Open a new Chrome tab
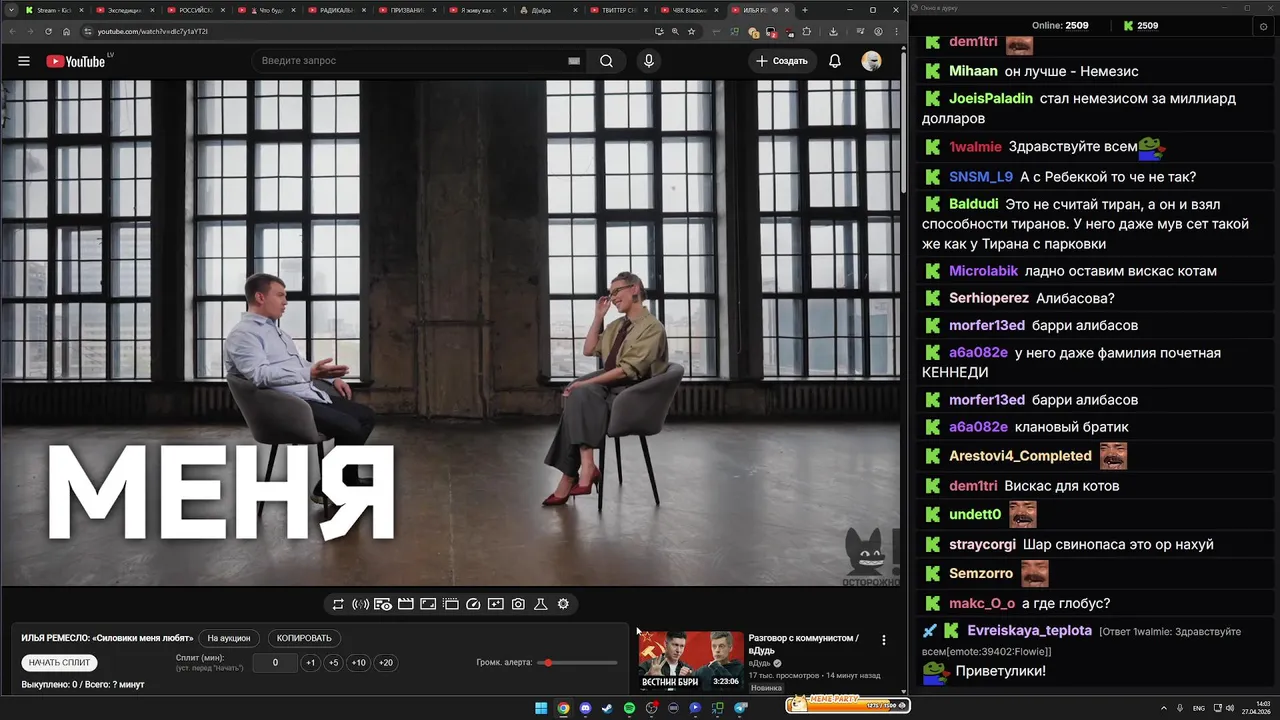This screenshot has width=1280, height=720. click(805, 10)
